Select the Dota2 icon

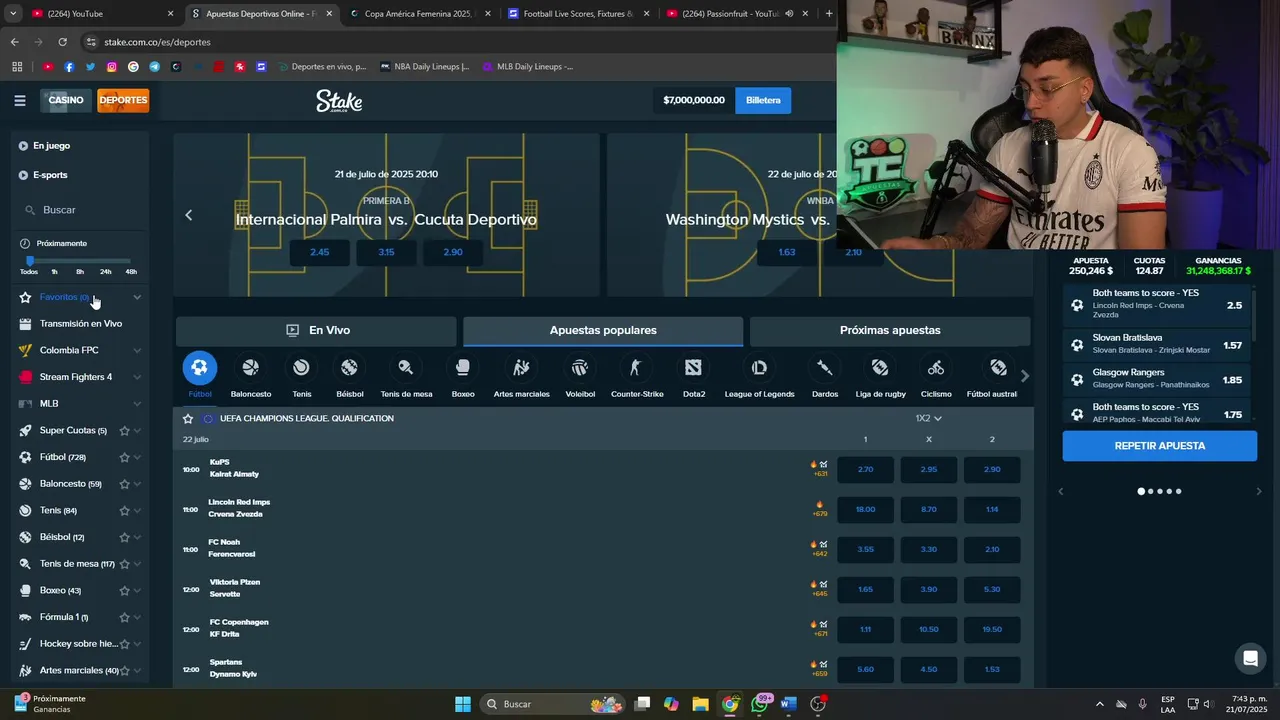693,368
